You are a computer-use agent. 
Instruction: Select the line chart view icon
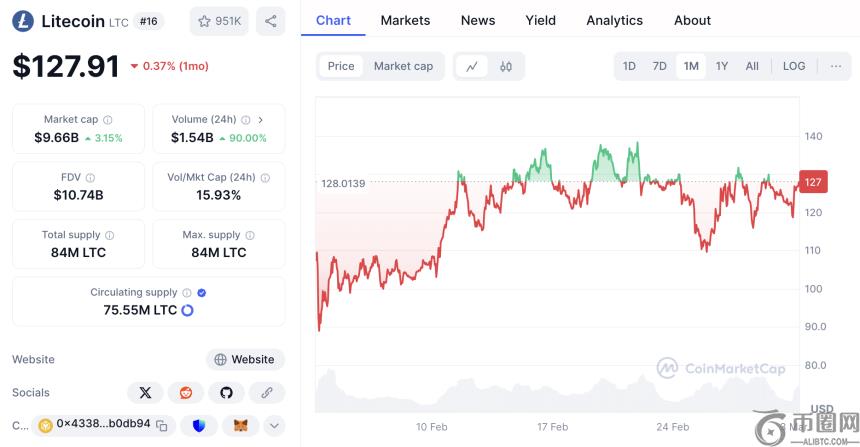pos(472,66)
